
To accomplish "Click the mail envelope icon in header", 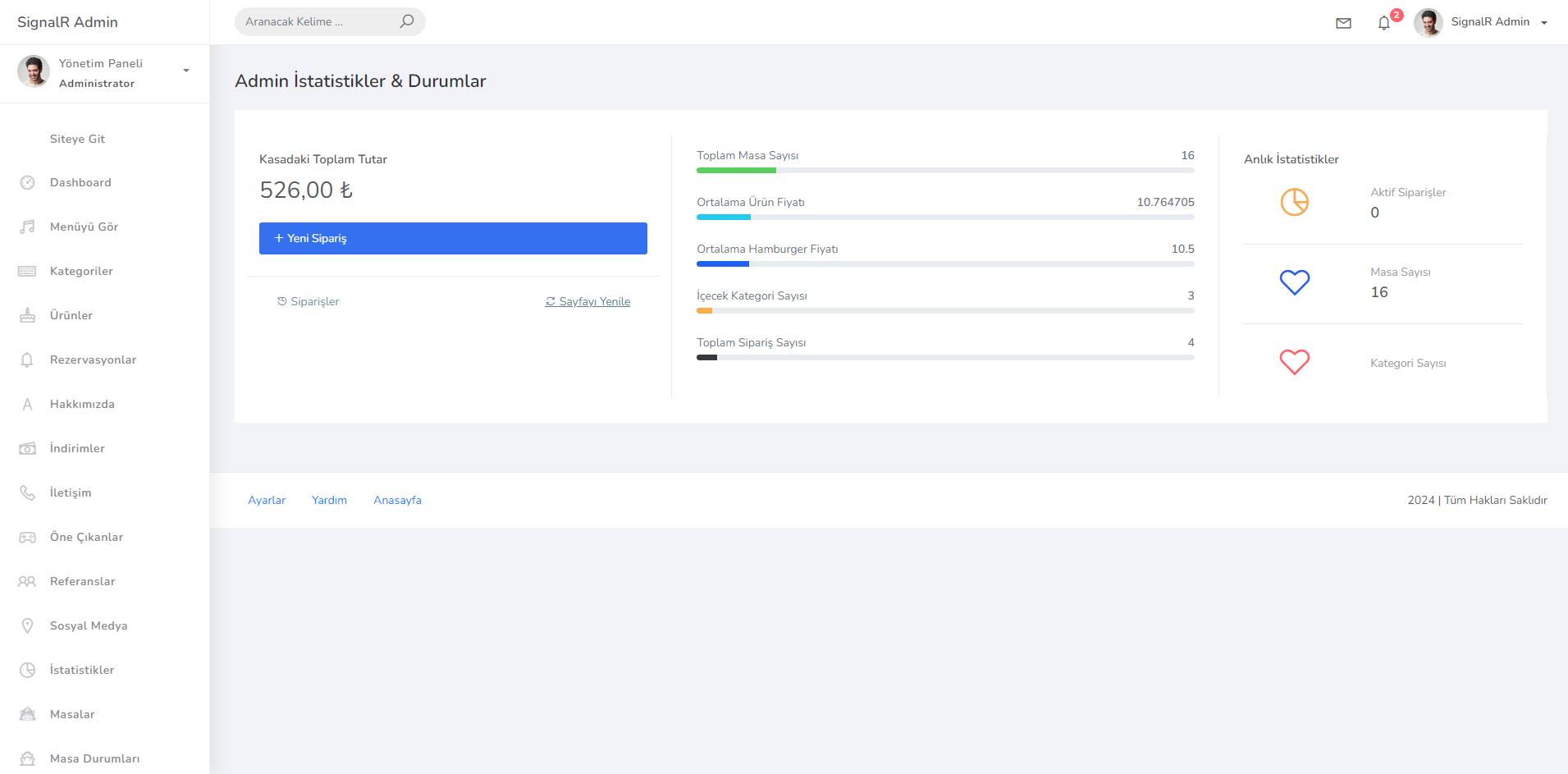I will pyautogui.click(x=1343, y=23).
